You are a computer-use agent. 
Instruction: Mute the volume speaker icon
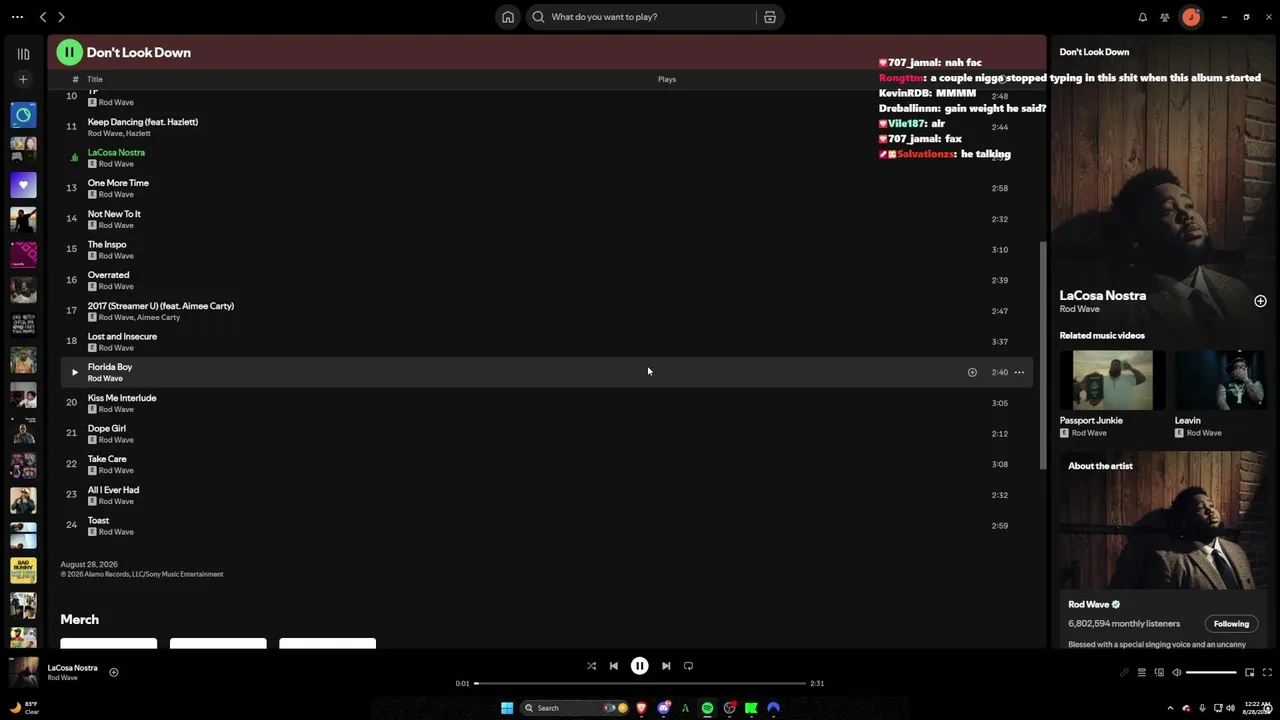tap(1177, 672)
